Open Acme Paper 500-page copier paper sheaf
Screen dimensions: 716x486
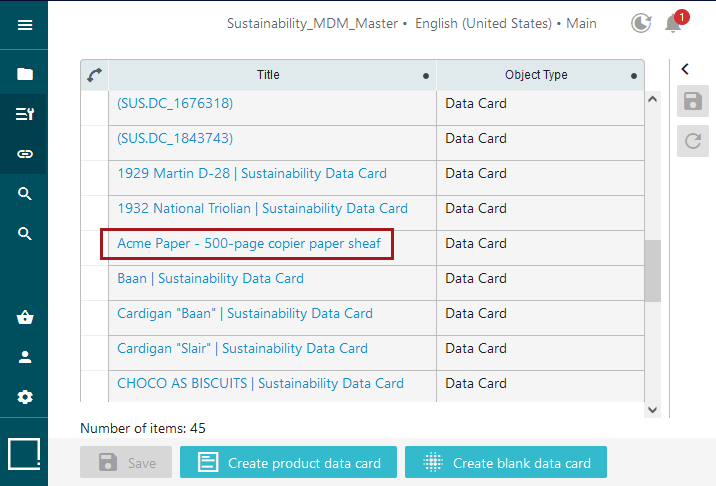pos(249,243)
